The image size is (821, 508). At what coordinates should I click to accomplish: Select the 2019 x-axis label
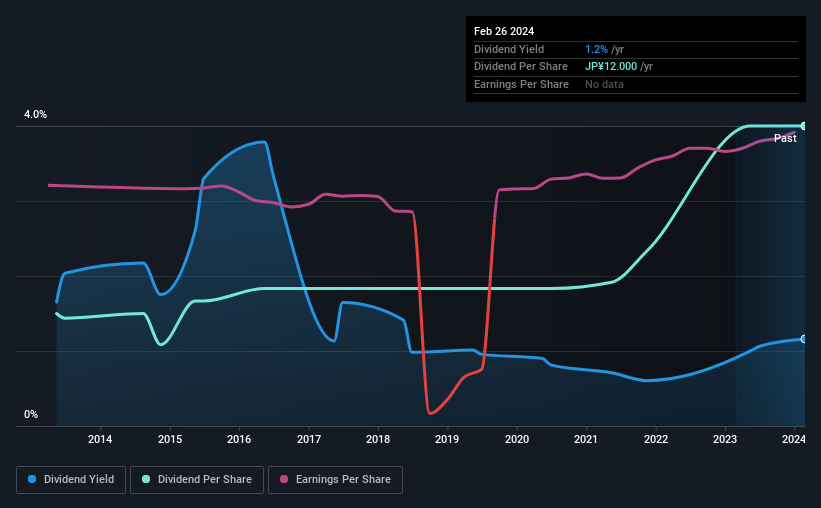[447, 439]
